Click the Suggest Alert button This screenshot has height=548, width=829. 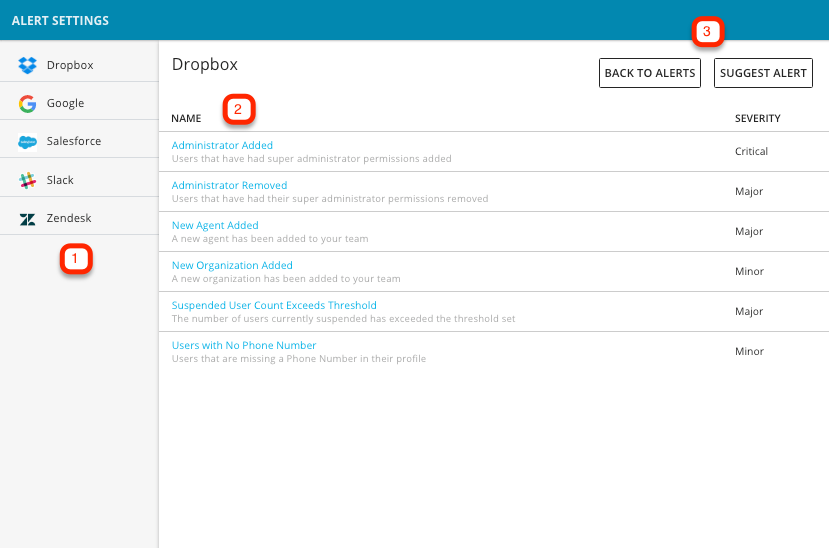pyautogui.click(x=763, y=73)
